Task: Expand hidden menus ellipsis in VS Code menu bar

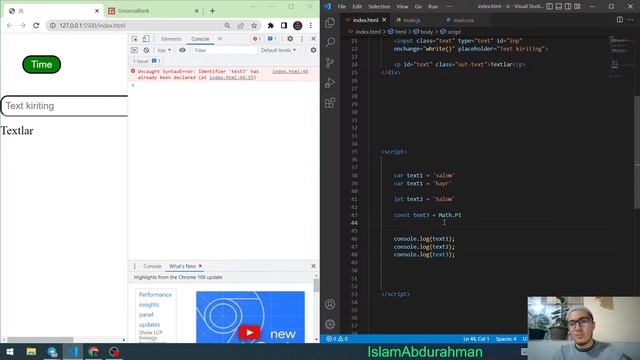Action: tap(449, 7)
